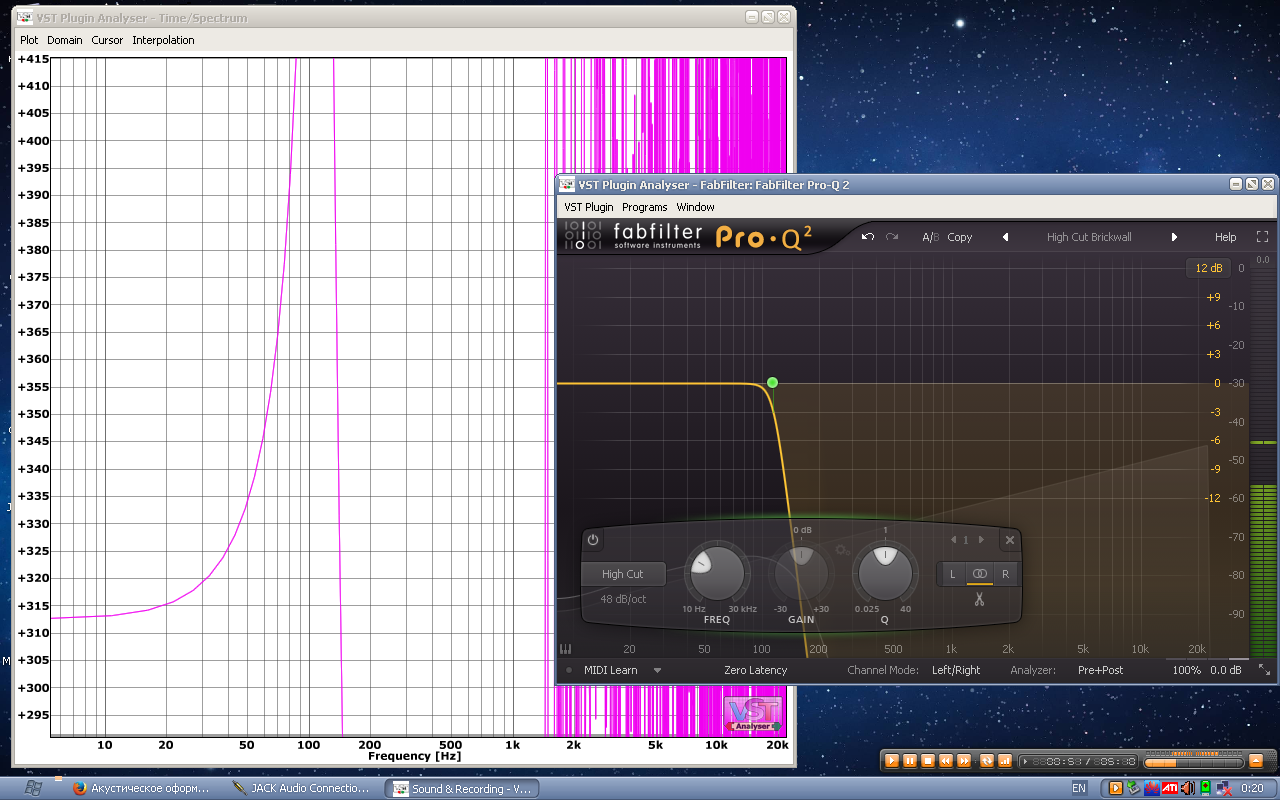Click the ATI tray icon
Image resolution: width=1280 pixels, height=800 pixels.
point(1168,788)
